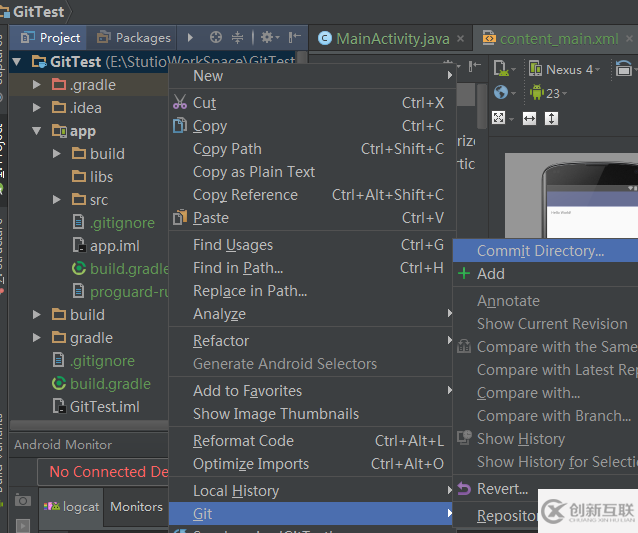Collapse the app module folder
Image resolution: width=638 pixels, height=533 pixels.
pos(37,131)
